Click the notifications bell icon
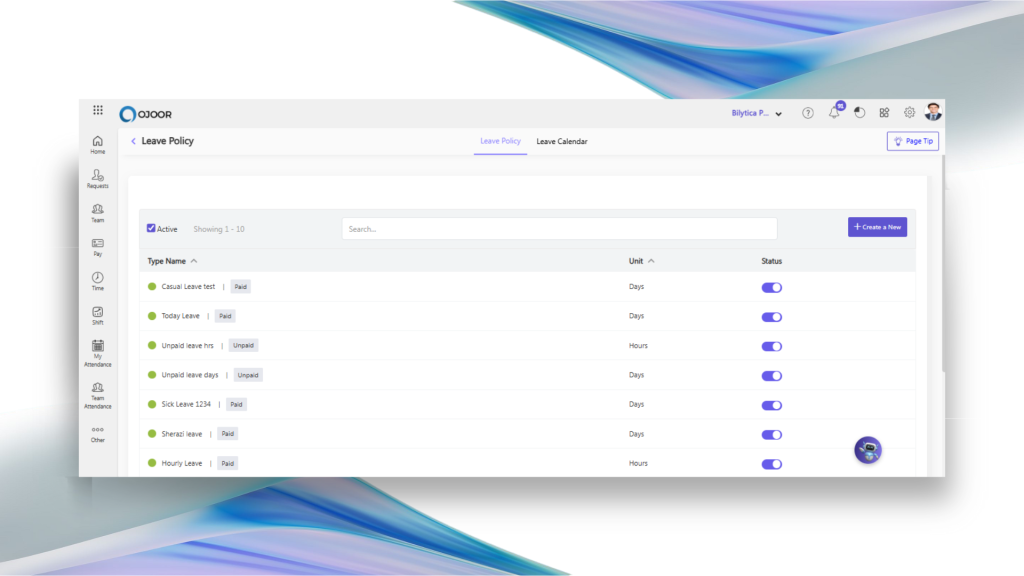 point(834,113)
